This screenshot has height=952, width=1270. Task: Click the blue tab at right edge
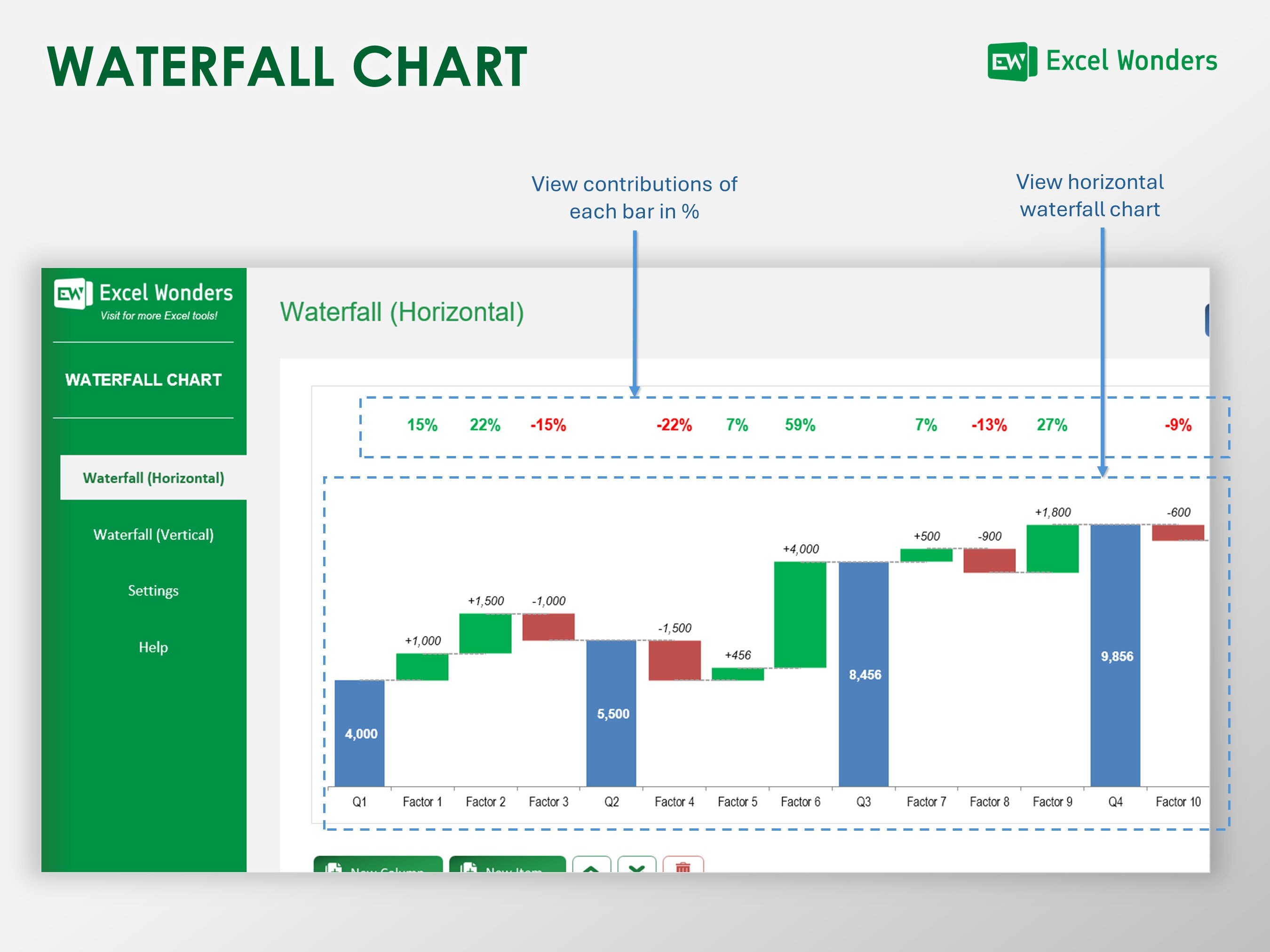[1207, 320]
